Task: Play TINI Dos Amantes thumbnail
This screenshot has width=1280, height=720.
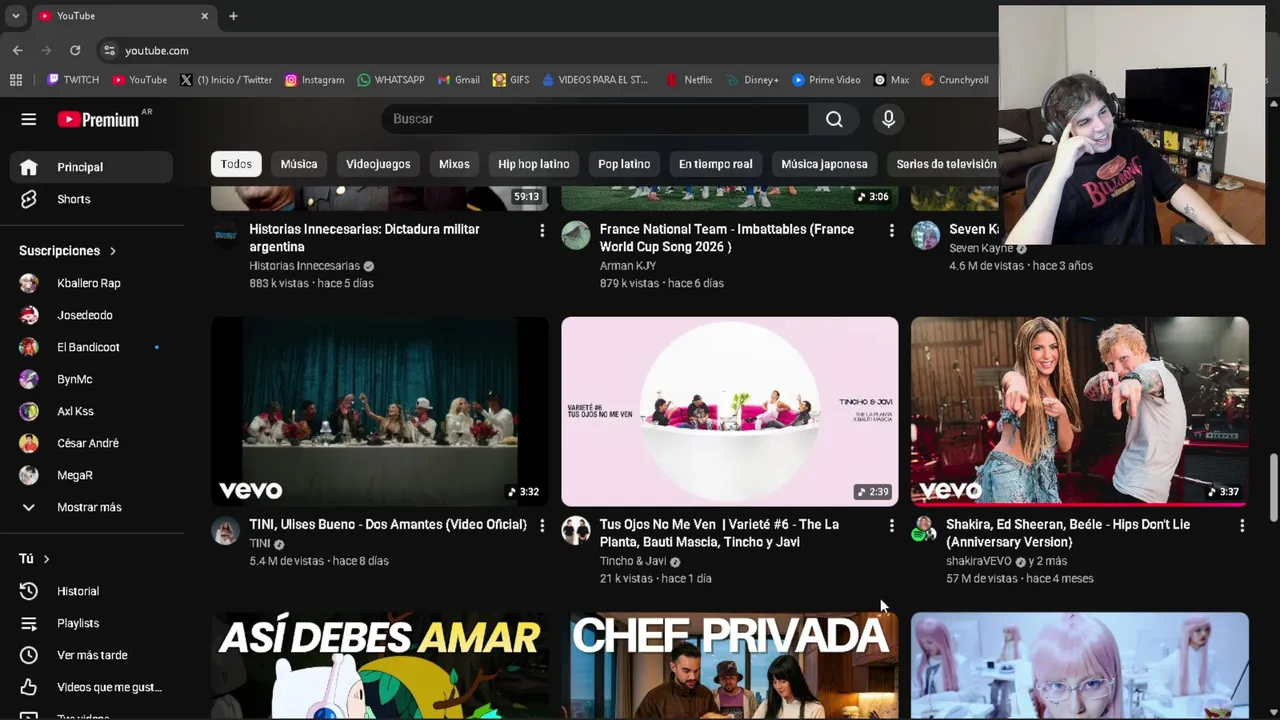Action: tap(380, 411)
